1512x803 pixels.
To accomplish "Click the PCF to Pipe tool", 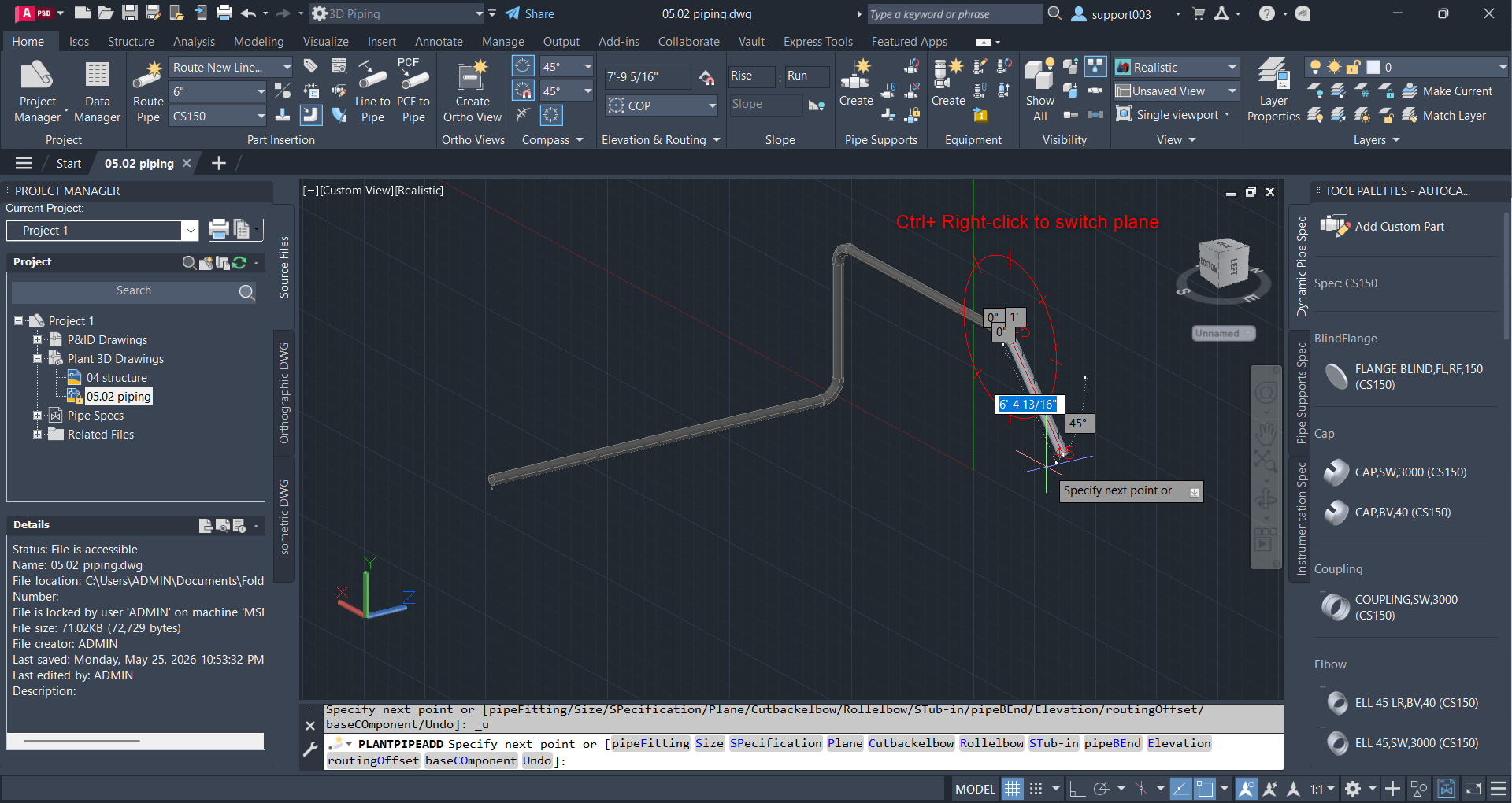I will [413, 91].
